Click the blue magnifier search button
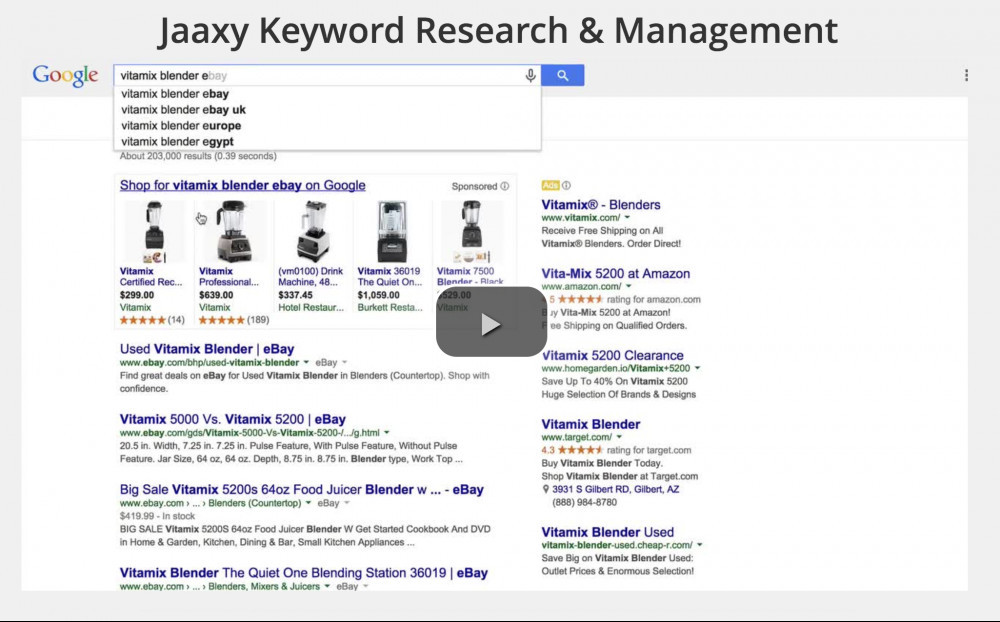1000x622 pixels. click(x=562, y=75)
